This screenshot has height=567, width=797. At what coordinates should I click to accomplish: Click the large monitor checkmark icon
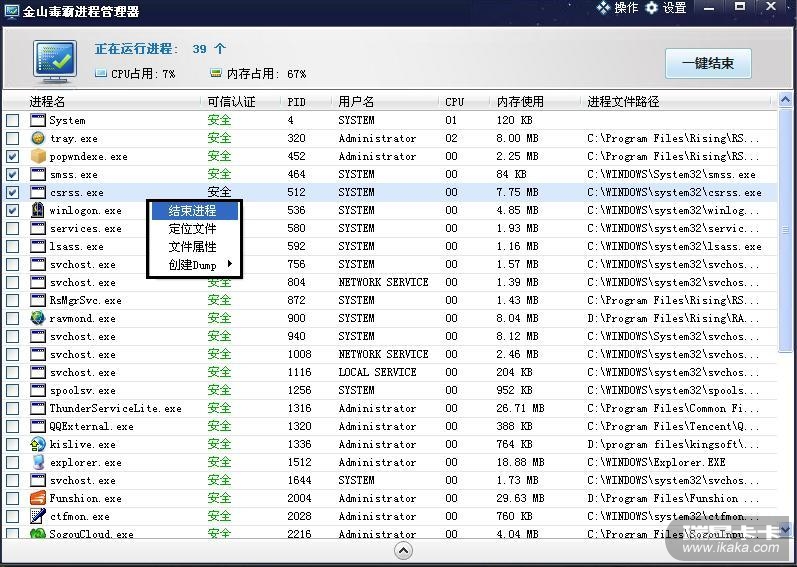[55, 62]
